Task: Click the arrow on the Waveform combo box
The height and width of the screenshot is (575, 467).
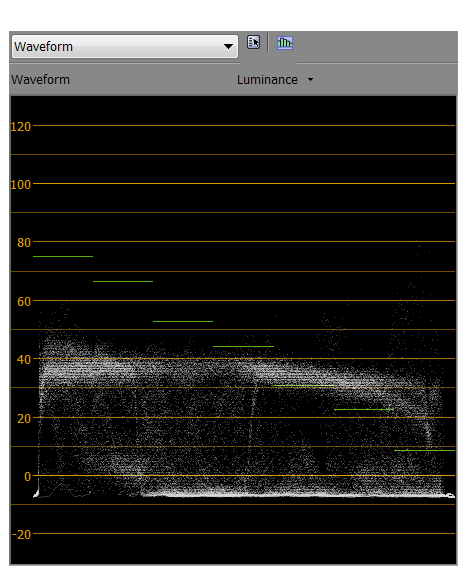Action: pyautogui.click(x=228, y=47)
